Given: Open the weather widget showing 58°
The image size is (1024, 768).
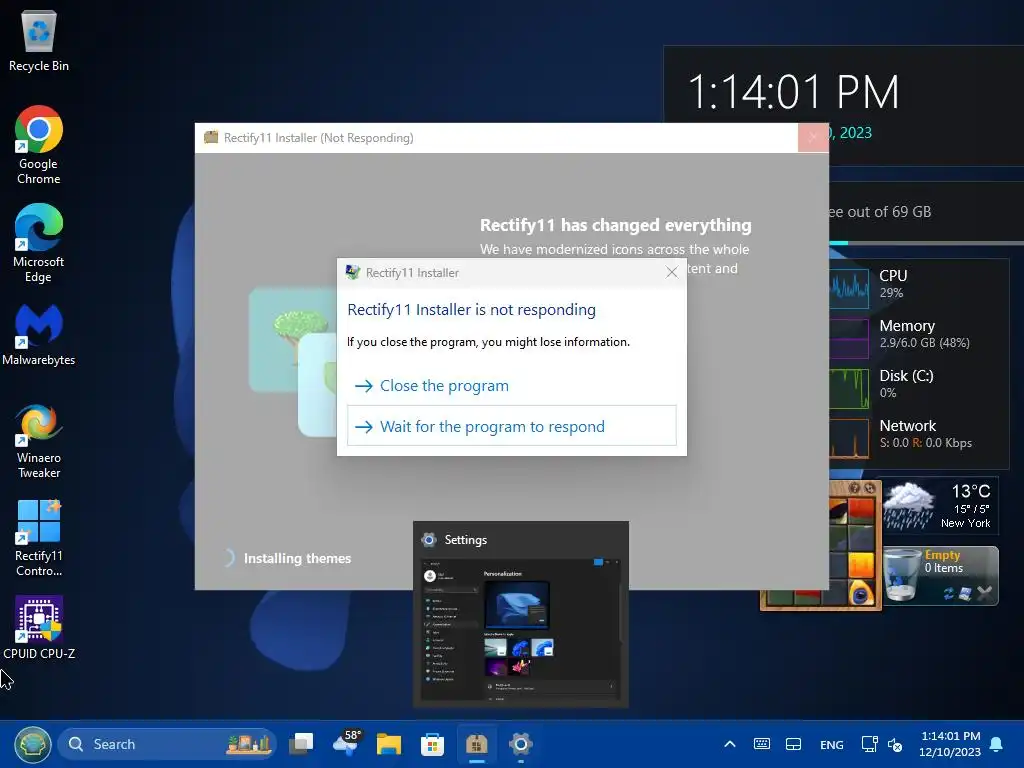Looking at the screenshot, I should tap(346, 743).
